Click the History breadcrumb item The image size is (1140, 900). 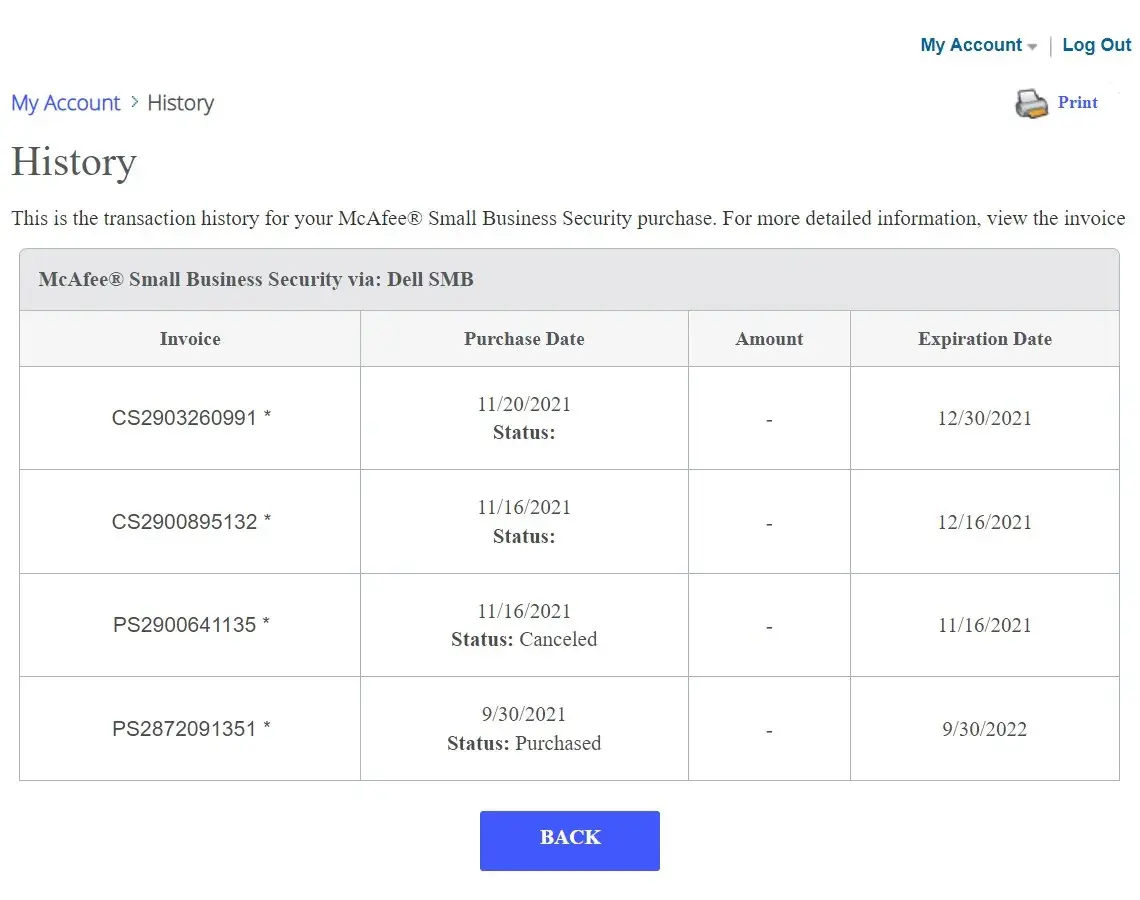pos(181,103)
